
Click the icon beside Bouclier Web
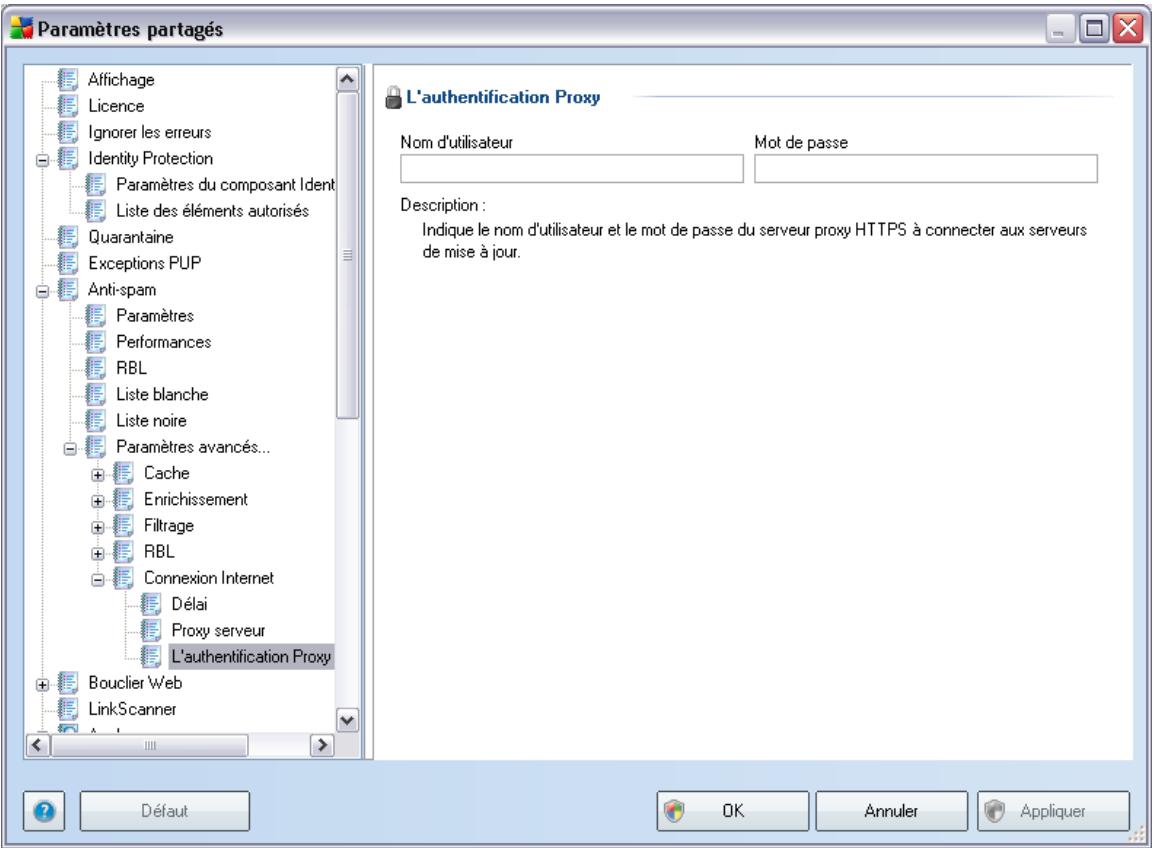pos(67,683)
